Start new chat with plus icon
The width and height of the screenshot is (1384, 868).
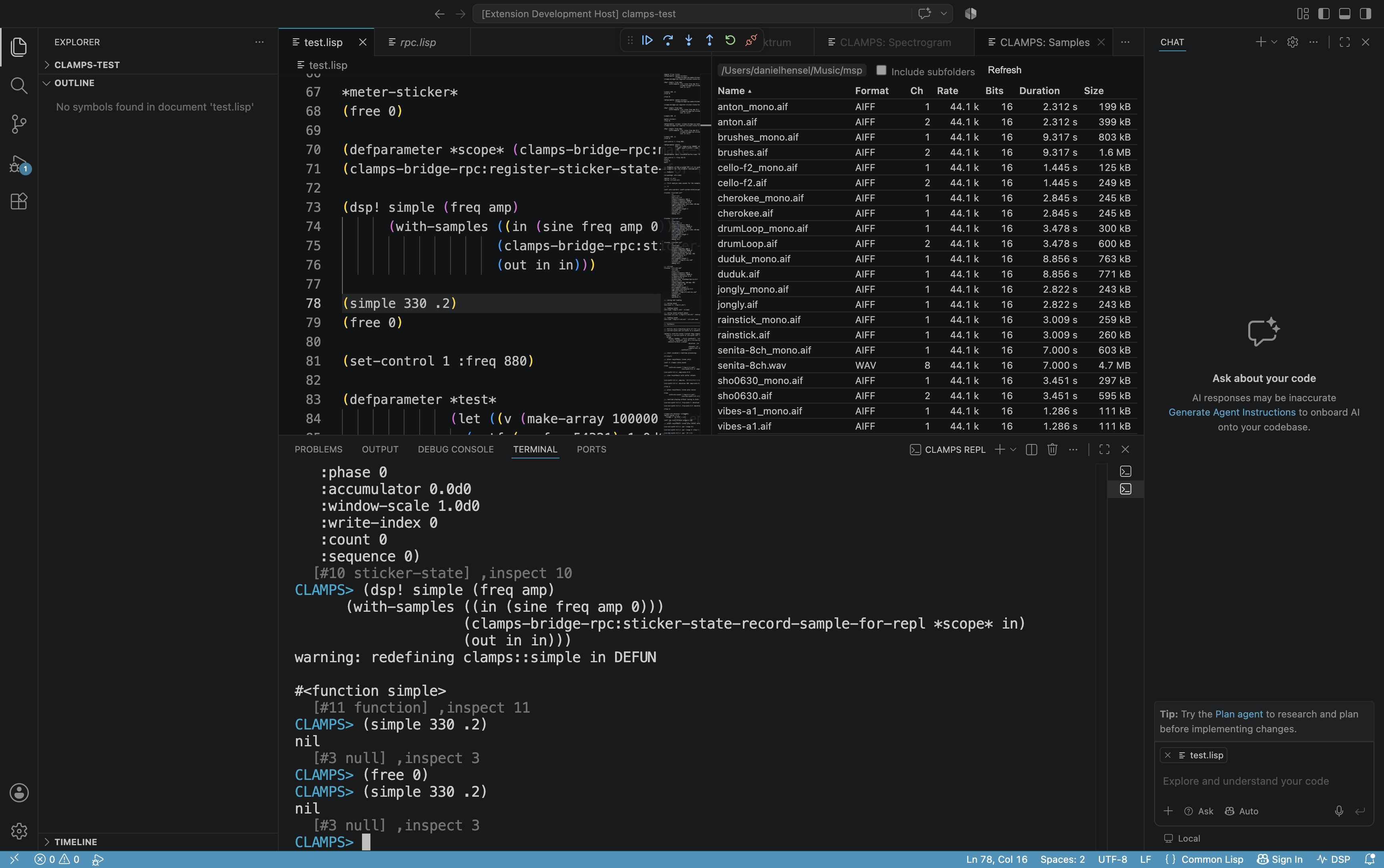click(1261, 42)
